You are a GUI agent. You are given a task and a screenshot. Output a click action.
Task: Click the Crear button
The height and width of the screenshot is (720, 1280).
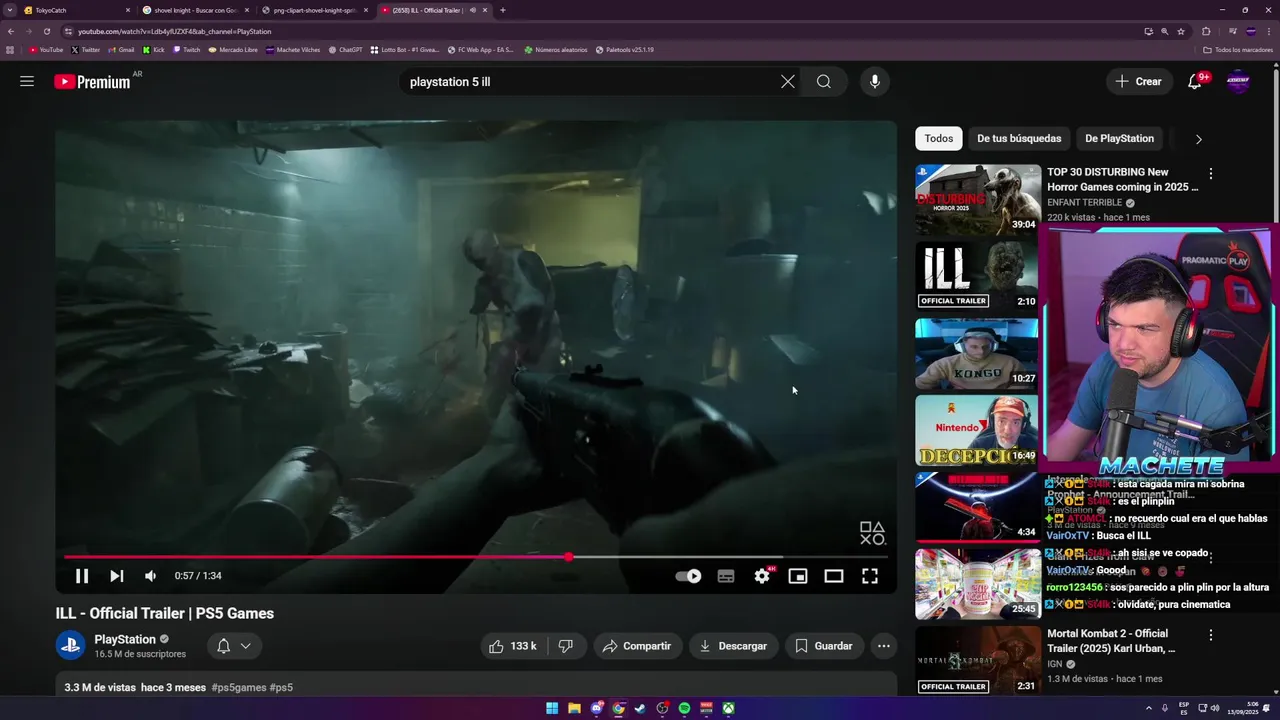pyautogui.click(x=1139, y=82)
